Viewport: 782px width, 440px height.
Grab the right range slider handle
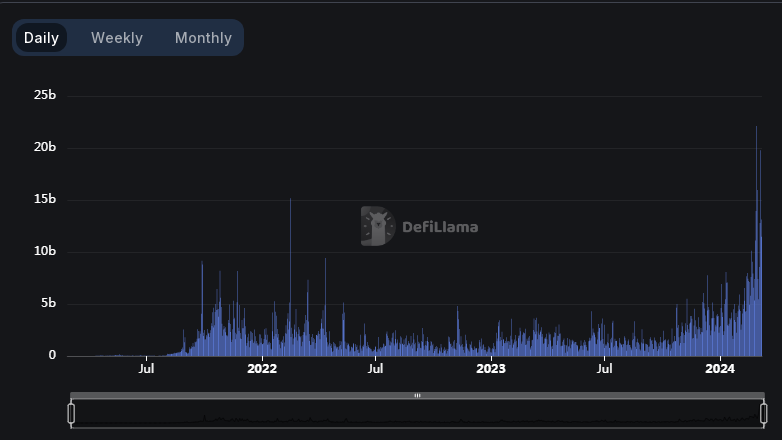764,414
